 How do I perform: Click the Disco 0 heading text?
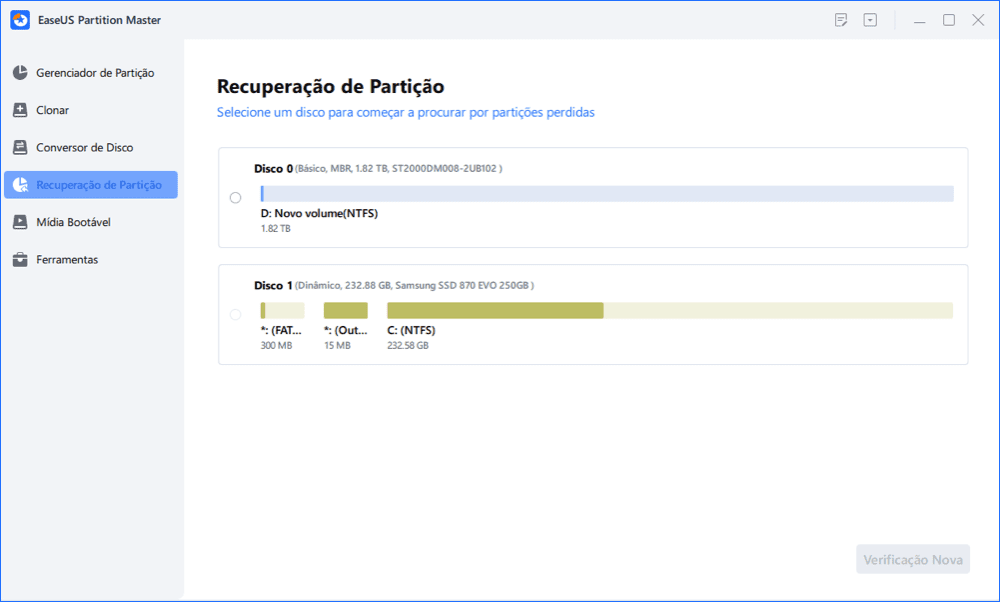(x=274, y=169)
